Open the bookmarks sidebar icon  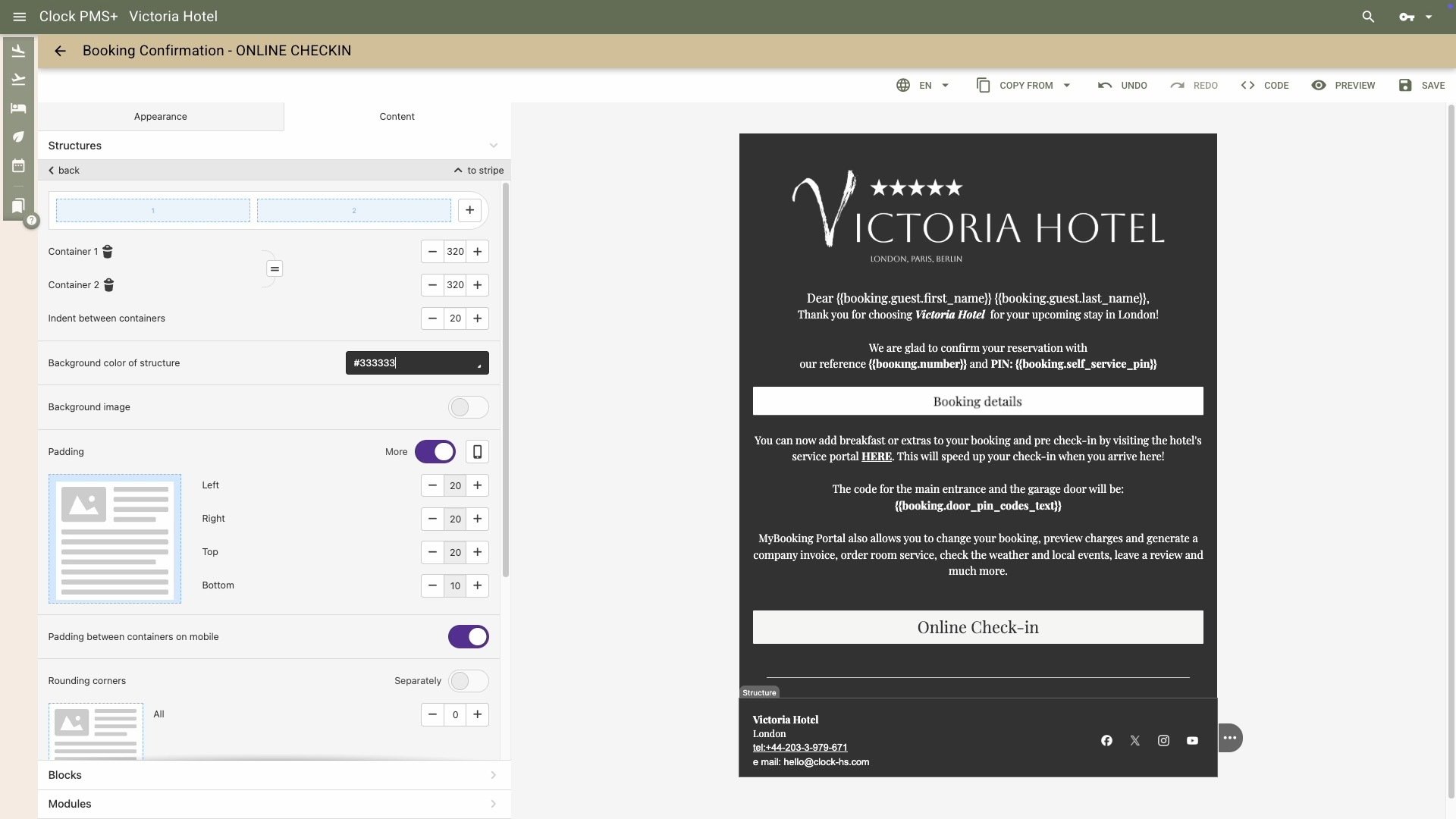click(19, 206)
